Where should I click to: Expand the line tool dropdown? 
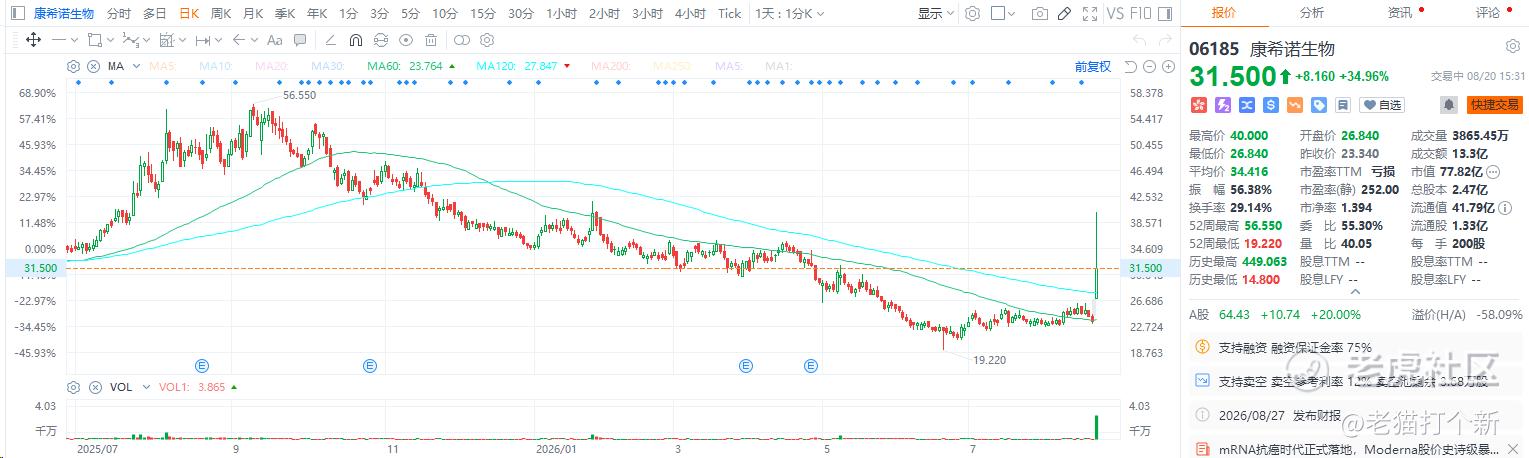coord(75,40)
